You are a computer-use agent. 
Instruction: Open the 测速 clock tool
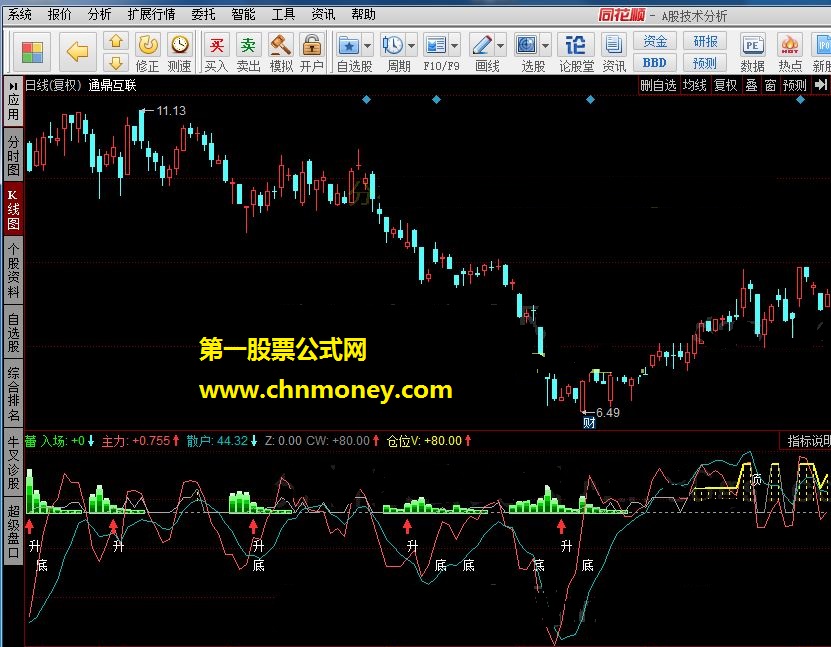[180, 52]
